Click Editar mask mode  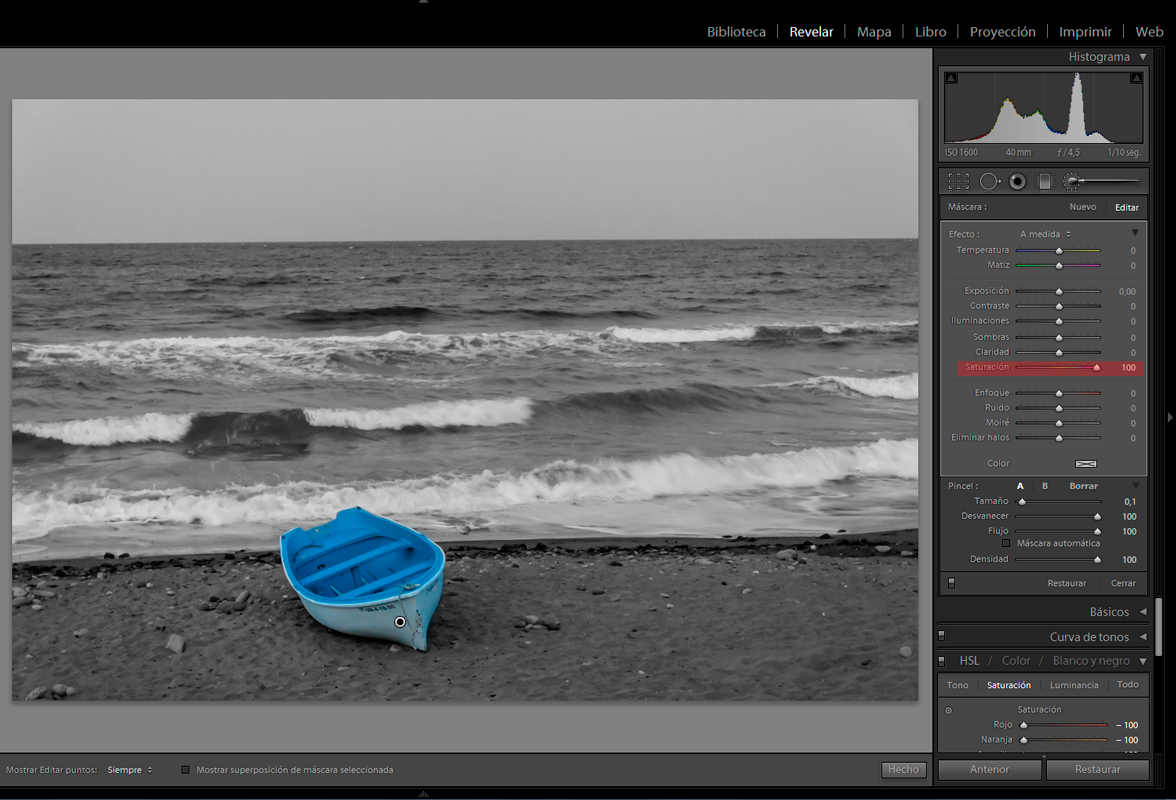(1126, 208)
